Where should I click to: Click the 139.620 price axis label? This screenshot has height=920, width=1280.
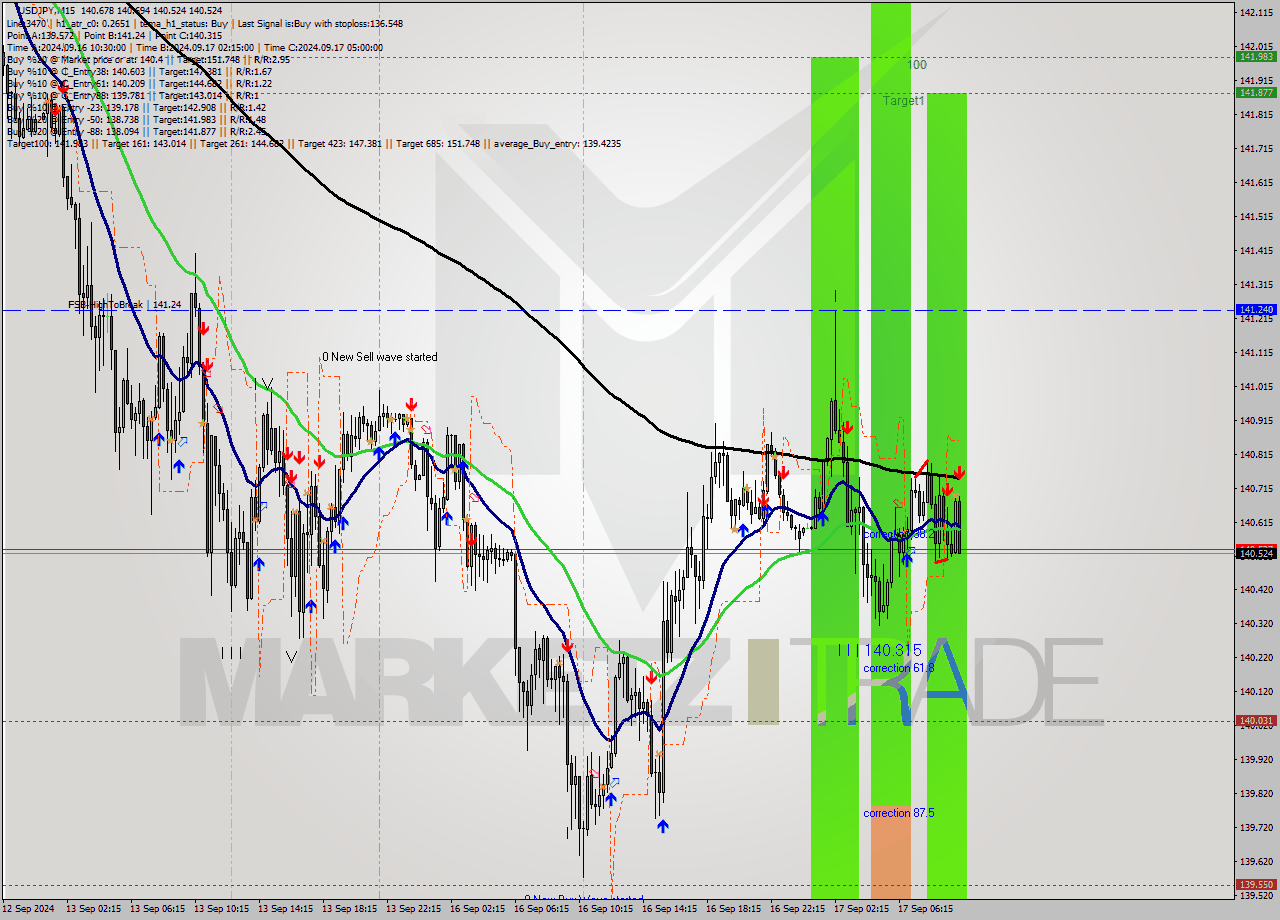coord(1256,861)
